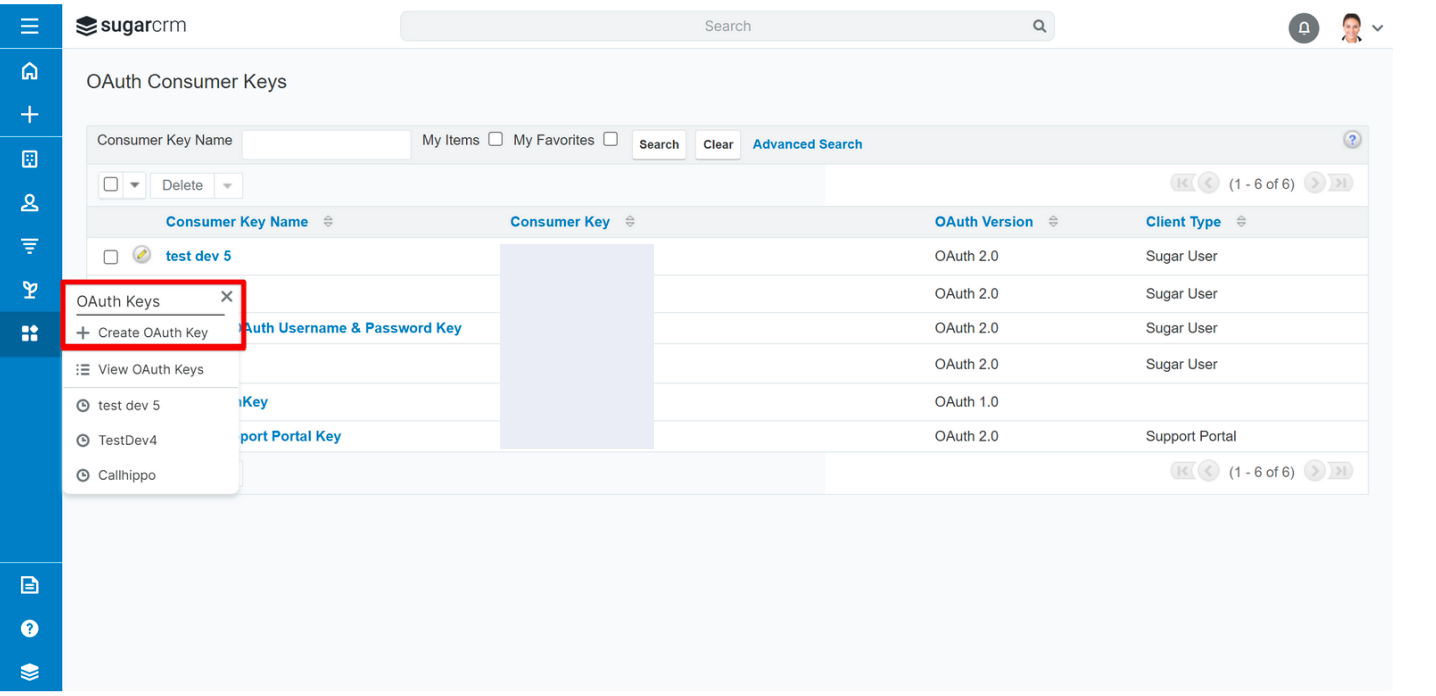This screenshot has height=696, width=1436.
Task: Open the document icon near sidebar bottom
Action: 30,585
